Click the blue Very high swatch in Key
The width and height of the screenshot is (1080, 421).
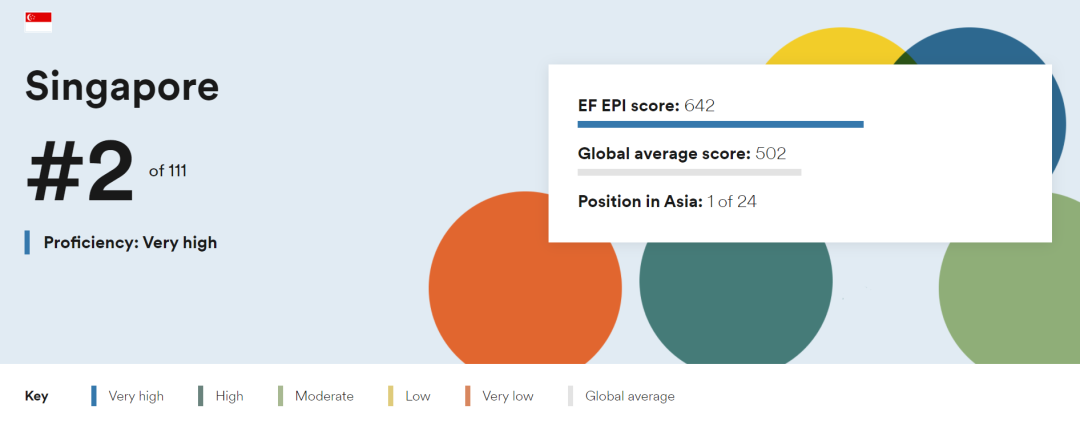pos(94,396)
